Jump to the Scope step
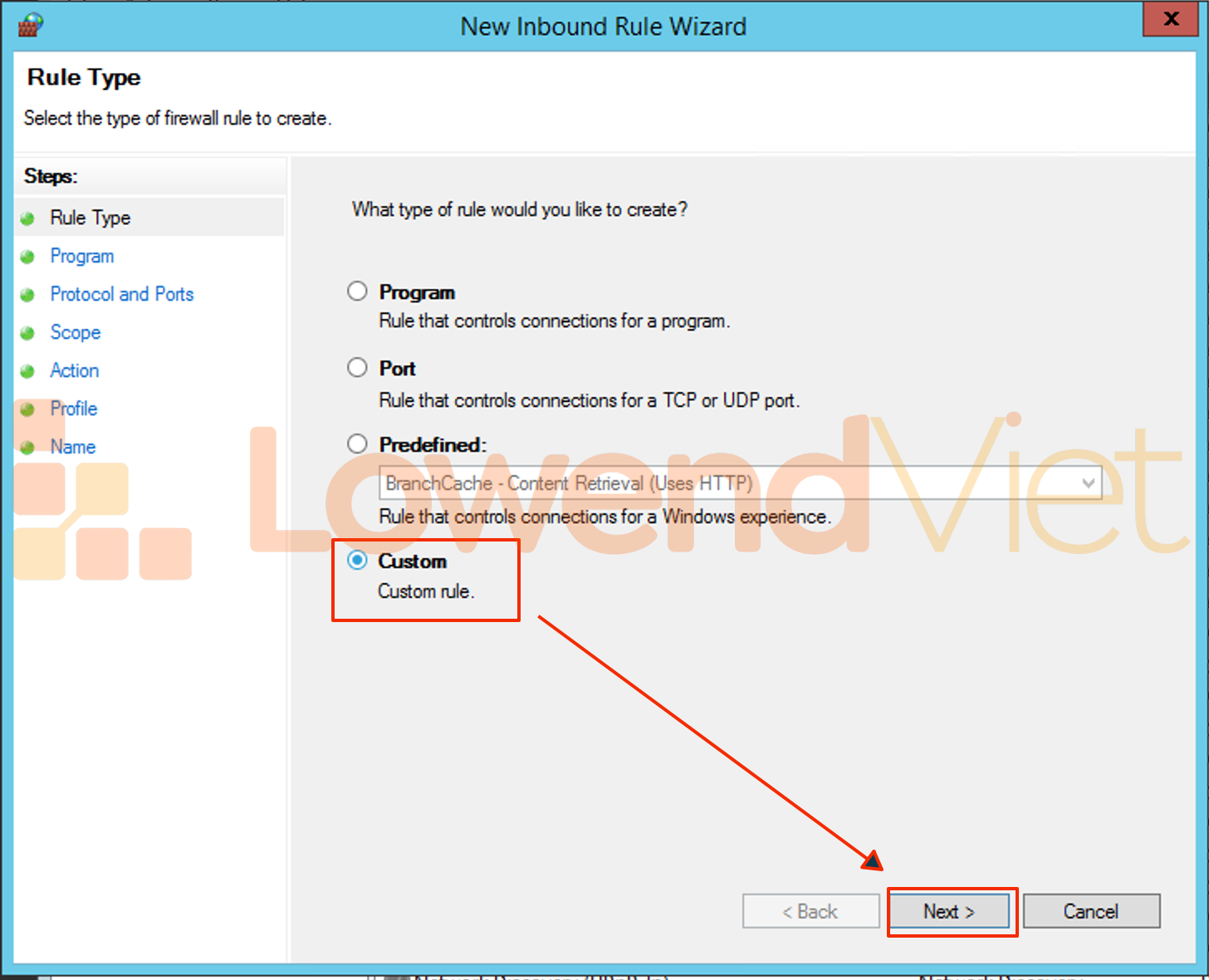The width and height of the screenshot is (1209, 980). pyautogui.click(x=76, y=332)
